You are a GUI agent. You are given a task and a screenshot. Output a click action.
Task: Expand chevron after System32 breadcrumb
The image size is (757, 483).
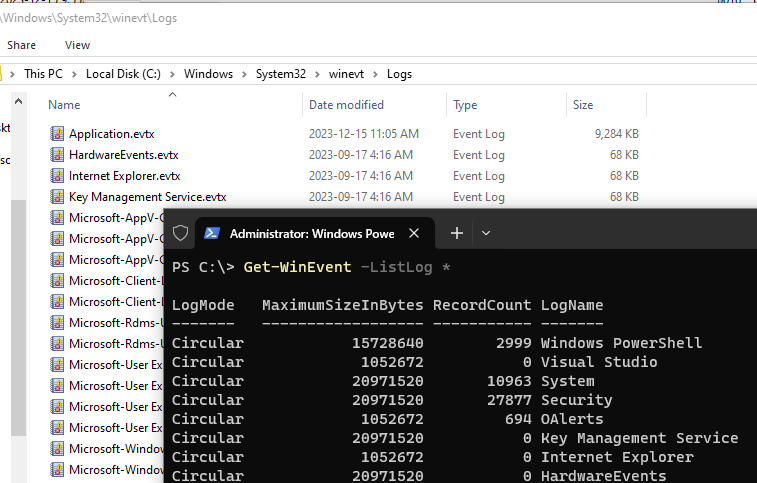pos(317,74)
